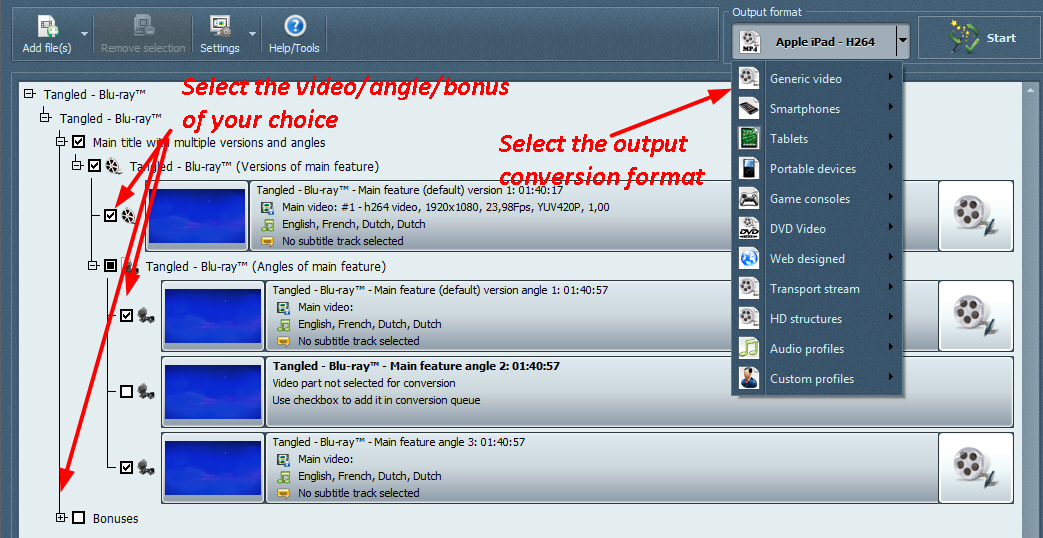Select Tablets in the format menu
Screen dimensions: 1043x538
[x=817, y=138]
